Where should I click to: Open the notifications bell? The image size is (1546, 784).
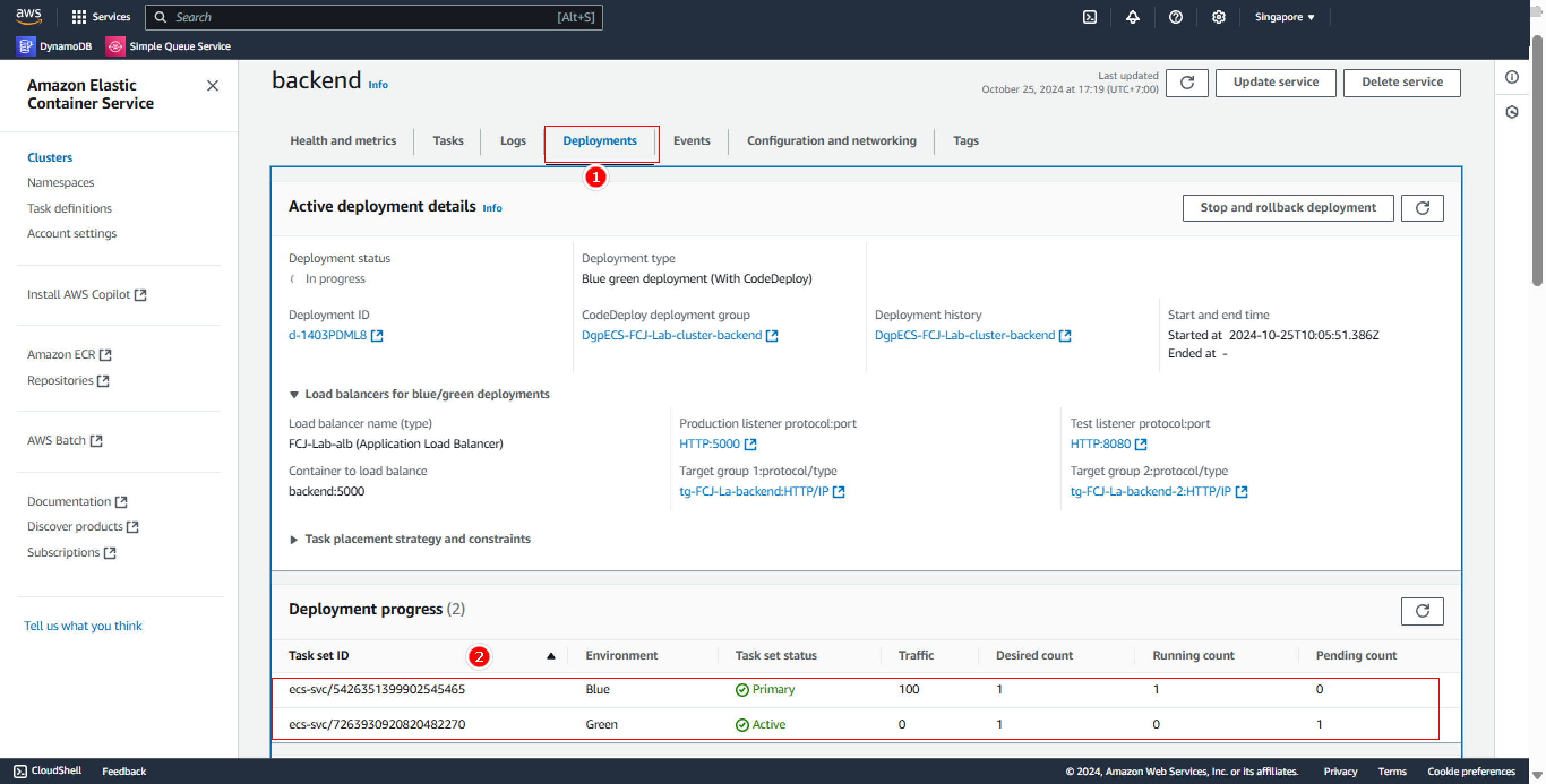1132,17
